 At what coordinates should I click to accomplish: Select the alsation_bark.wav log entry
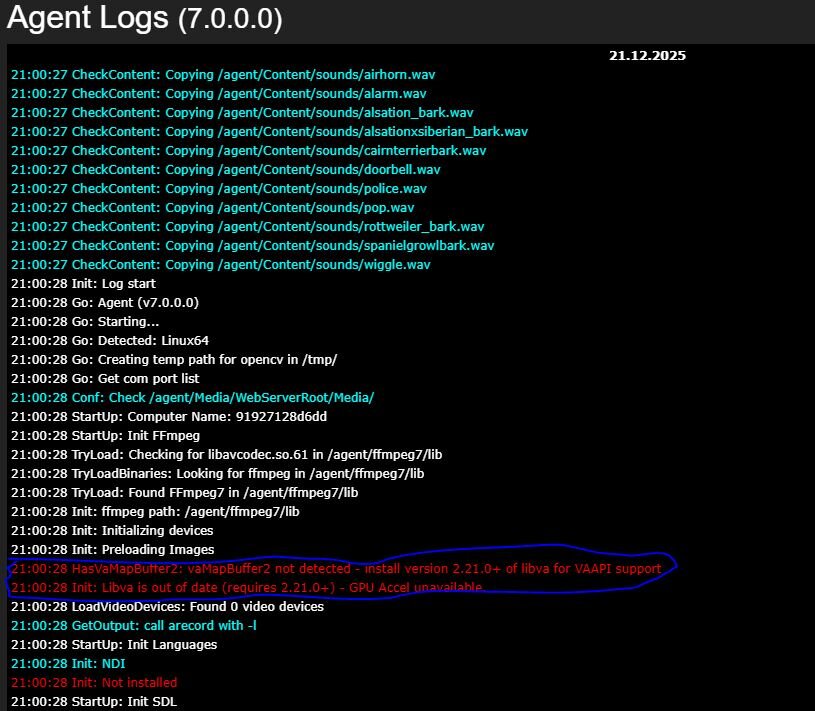[242, 113]
